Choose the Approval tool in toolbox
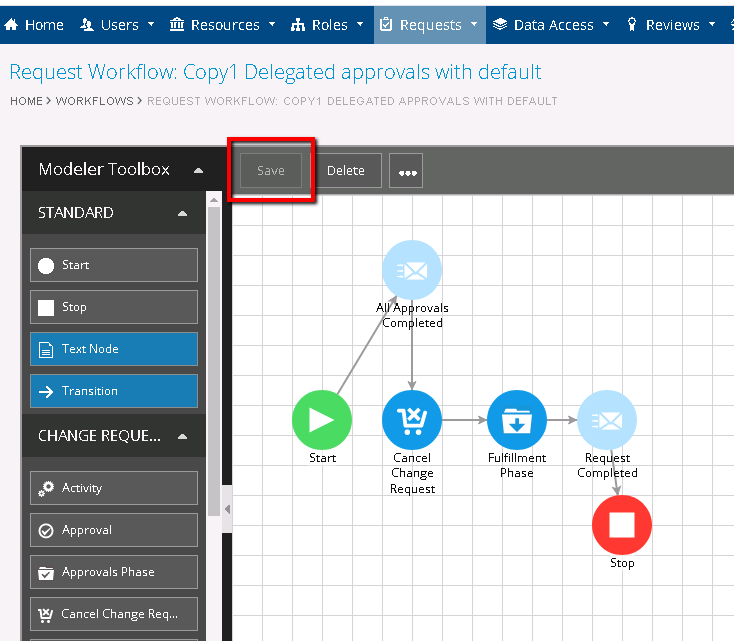 point(114,530)
